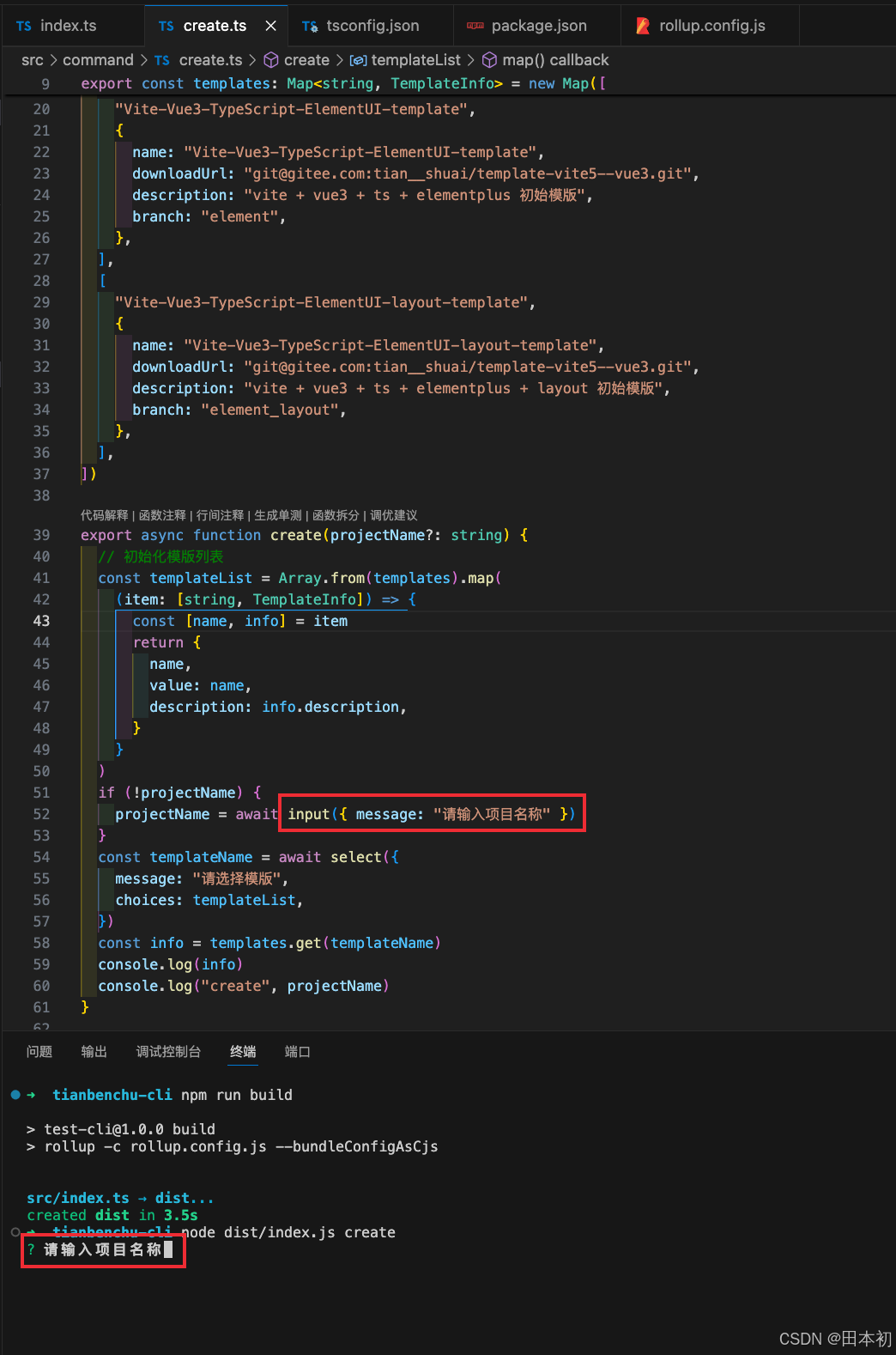The height and width of the screenshot is (1355, 896).
Task: Click the 代码解释 code lens action
Action: click(x=104, y=515)
